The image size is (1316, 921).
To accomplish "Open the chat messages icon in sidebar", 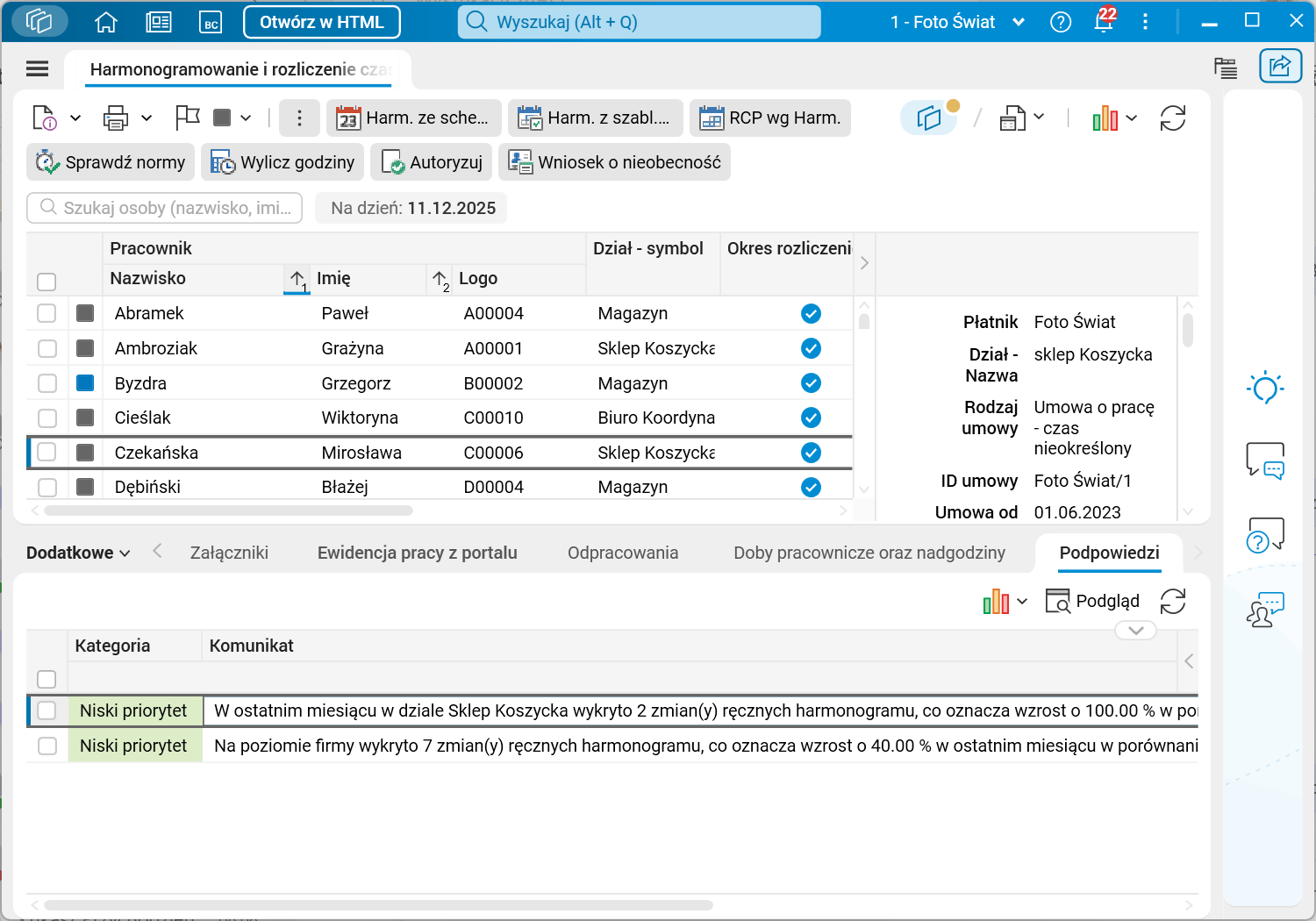I will click(x=1265, y=460).
